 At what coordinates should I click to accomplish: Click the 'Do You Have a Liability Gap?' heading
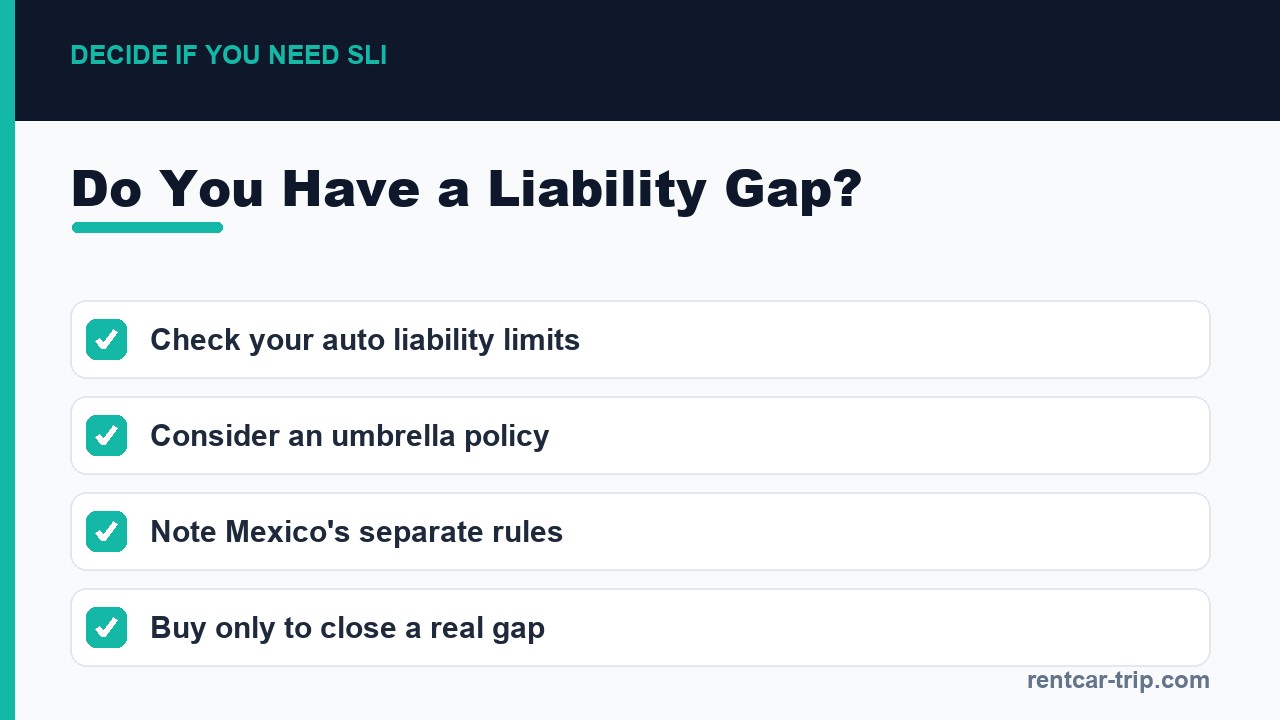[466, 188]
